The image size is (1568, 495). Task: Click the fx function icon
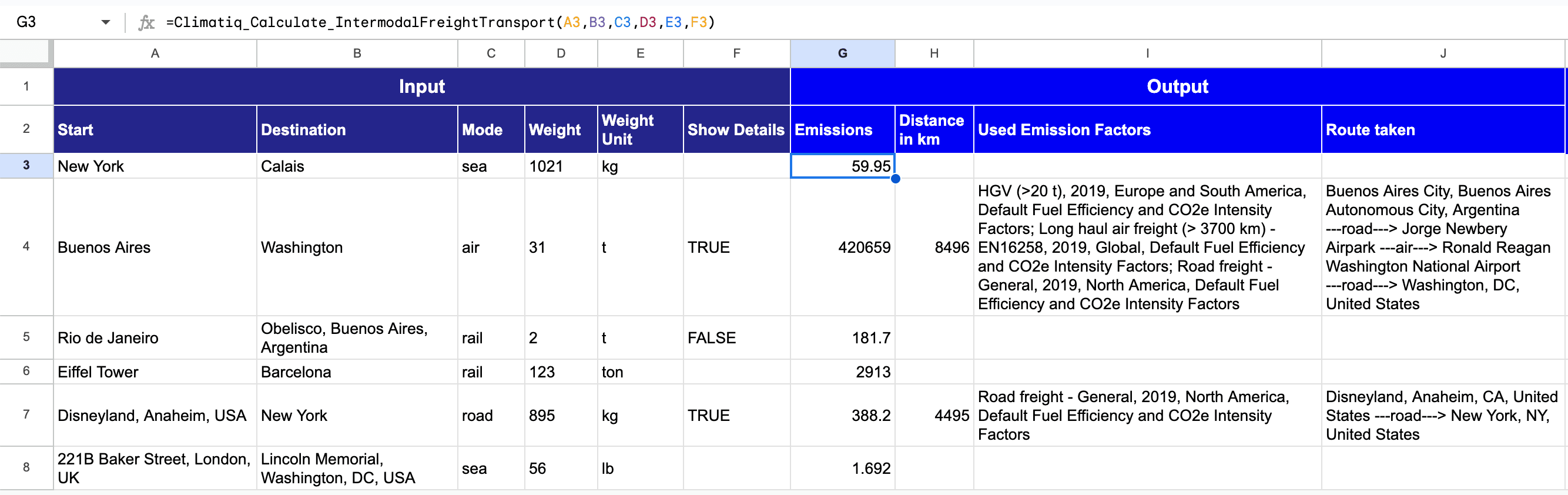(146, 22)
